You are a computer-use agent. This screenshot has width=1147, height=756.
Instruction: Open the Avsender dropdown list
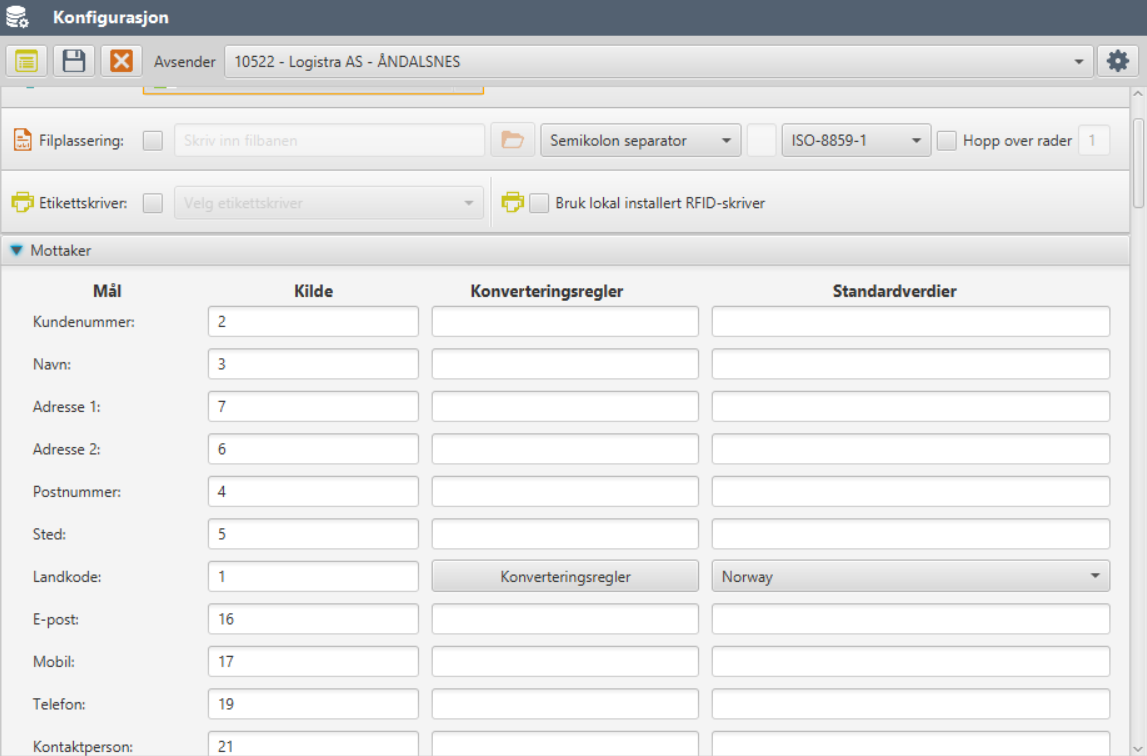click(x=1079, y=61)
